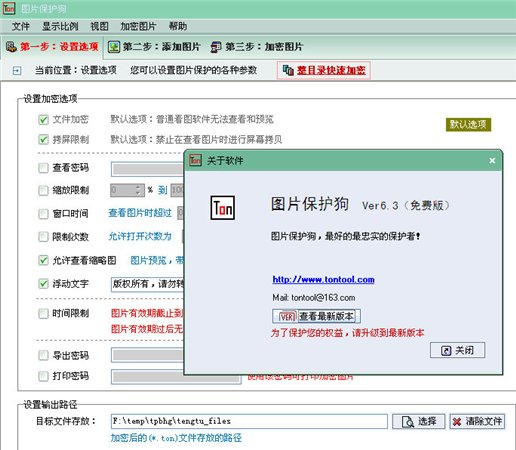Click the 选择 browse button

[419, 421]
